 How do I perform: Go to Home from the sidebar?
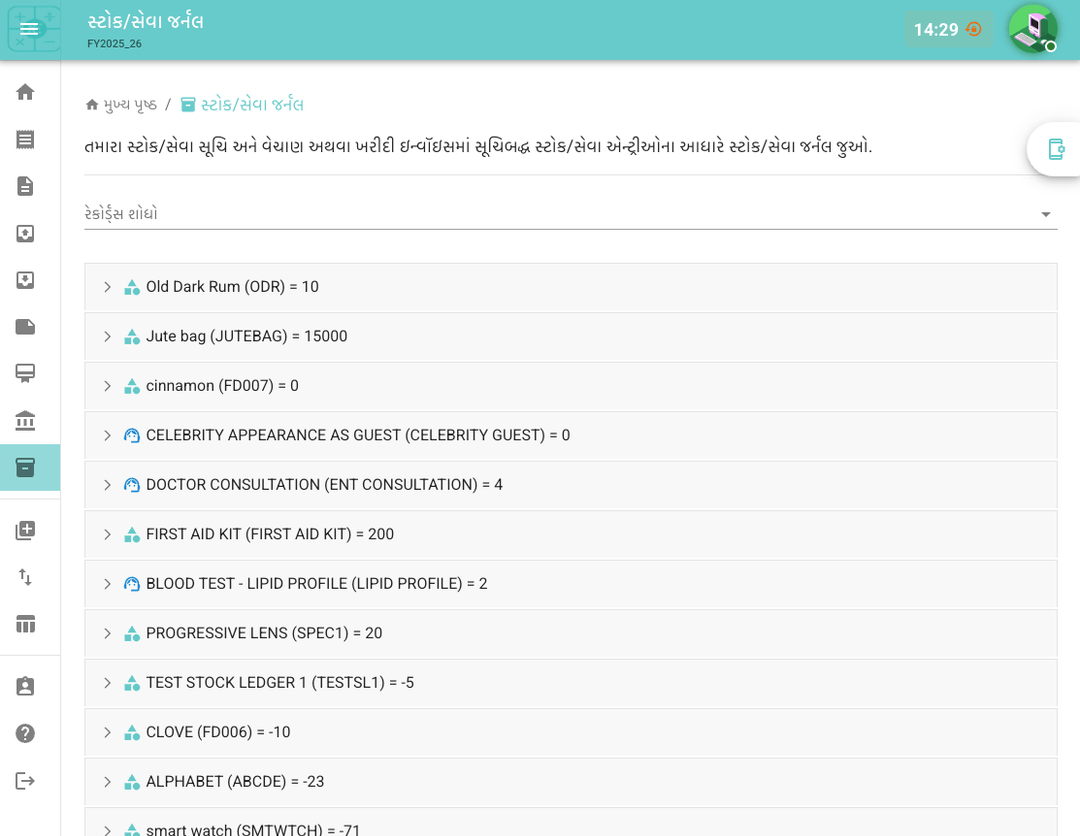click(x=25, y=92)
